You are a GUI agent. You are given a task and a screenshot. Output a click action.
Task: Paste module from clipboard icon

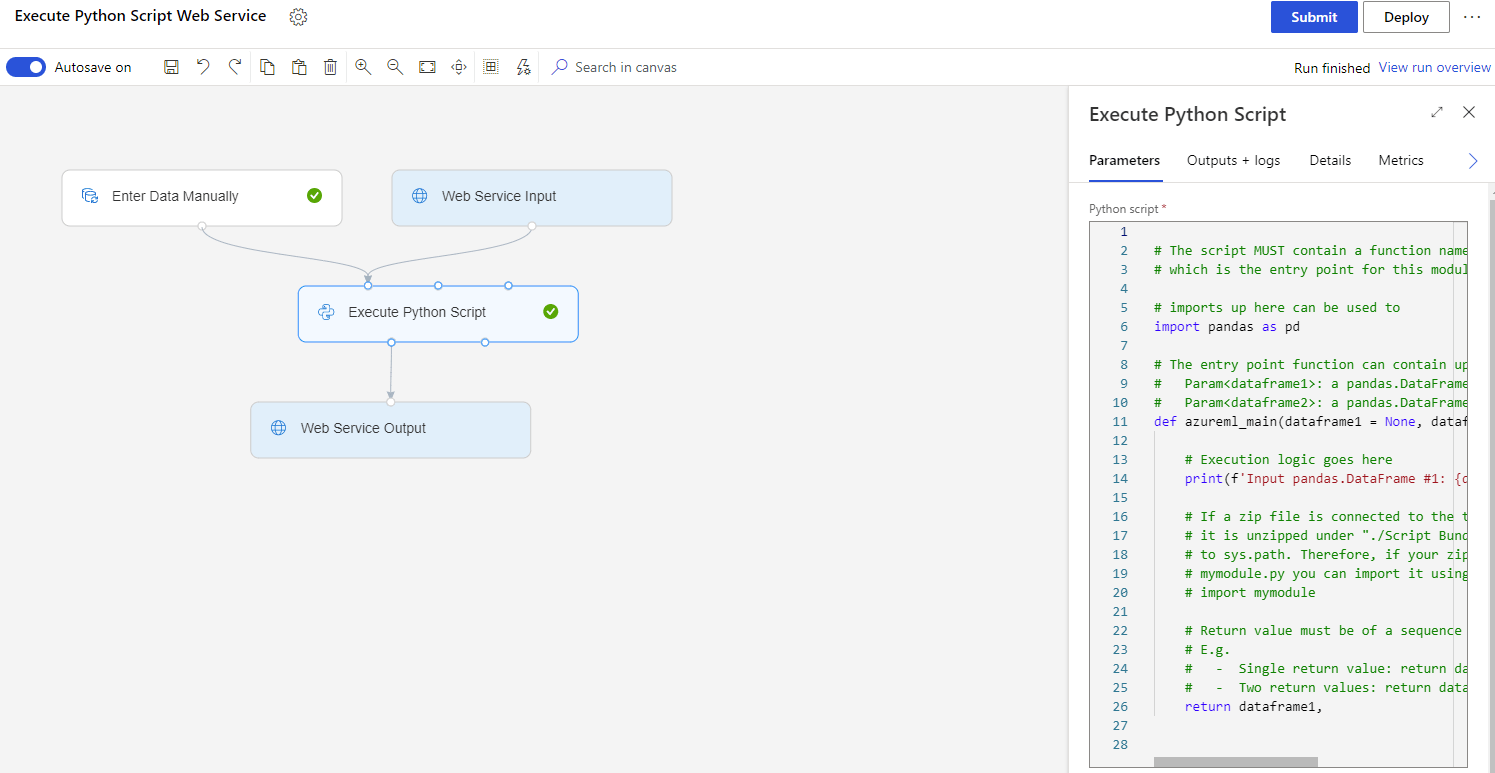point(298,67)
